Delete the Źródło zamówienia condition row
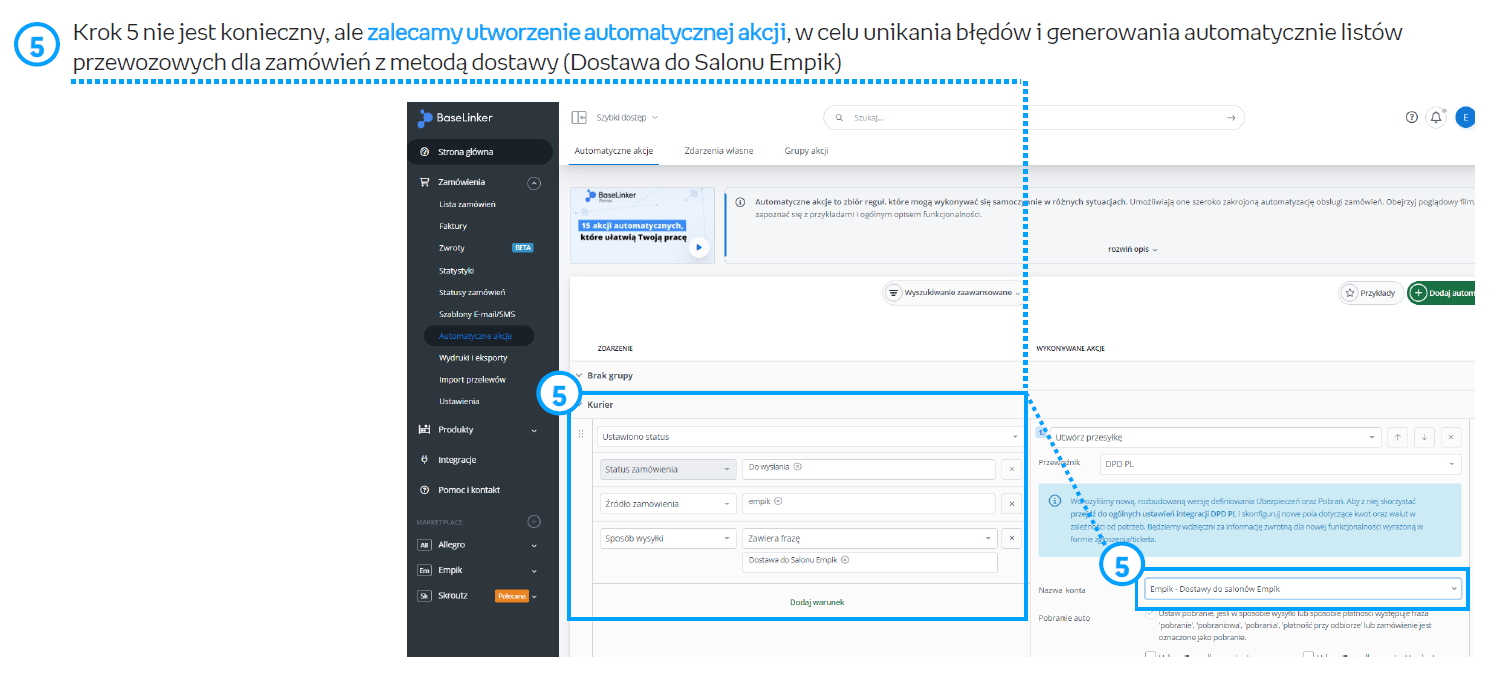Viewport: 1508px width, 682px height. 1010,504
